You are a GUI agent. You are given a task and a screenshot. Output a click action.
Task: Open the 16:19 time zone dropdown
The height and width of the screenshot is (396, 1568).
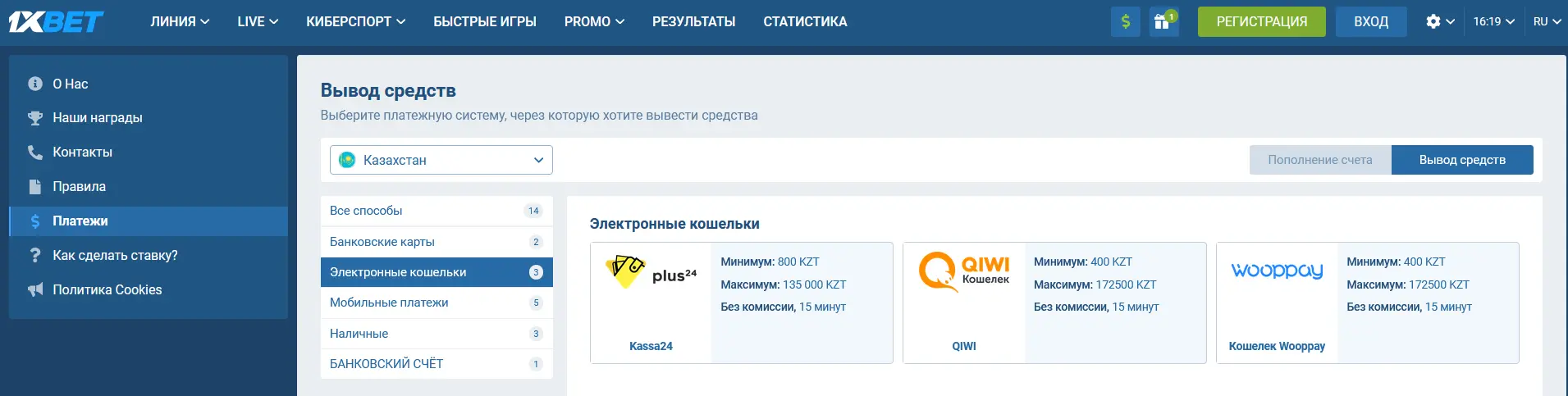point(1494,21)
